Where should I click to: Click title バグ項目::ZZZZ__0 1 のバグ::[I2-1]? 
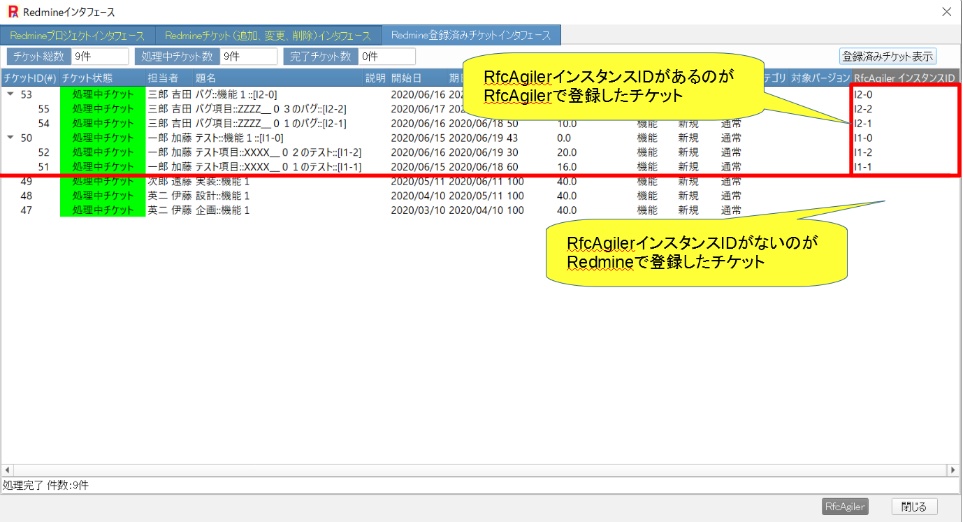pos(270,123)
